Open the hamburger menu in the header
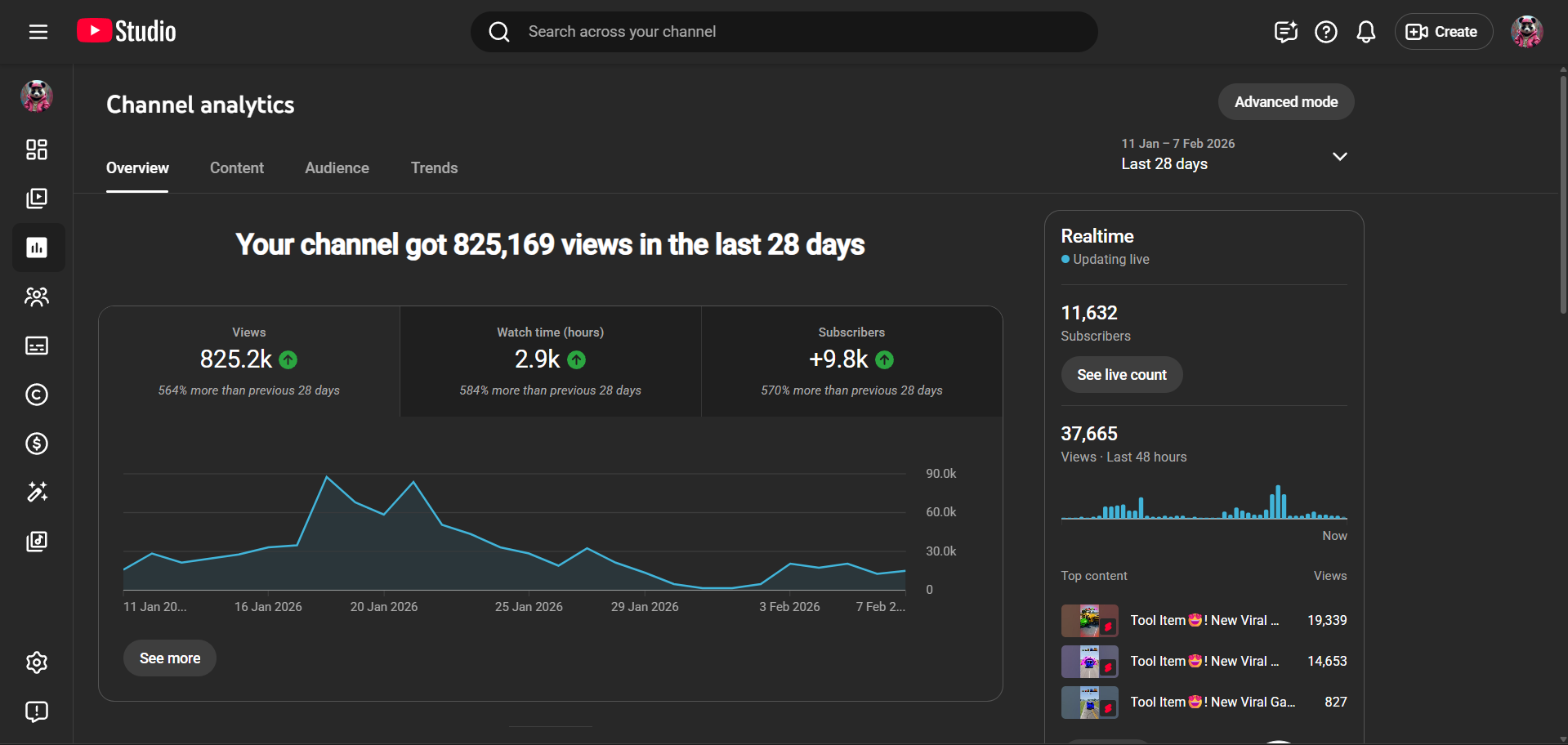The image size is (1568, 745). (38, 32)
